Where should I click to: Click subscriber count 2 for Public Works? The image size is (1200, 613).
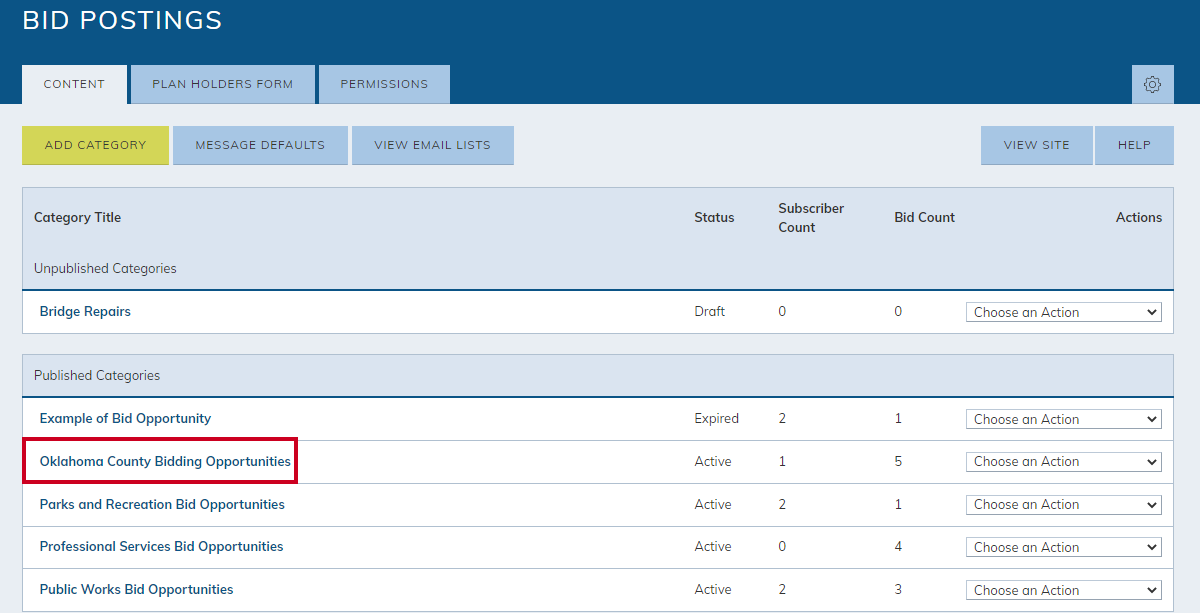pos(782,590)
